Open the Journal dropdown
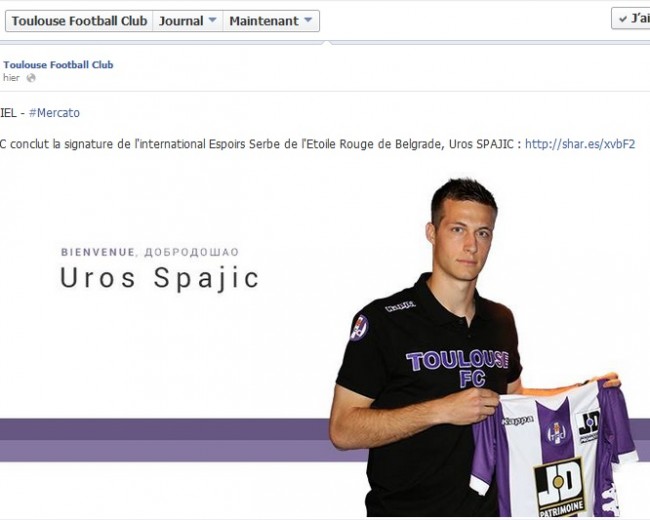 [188, 21]
